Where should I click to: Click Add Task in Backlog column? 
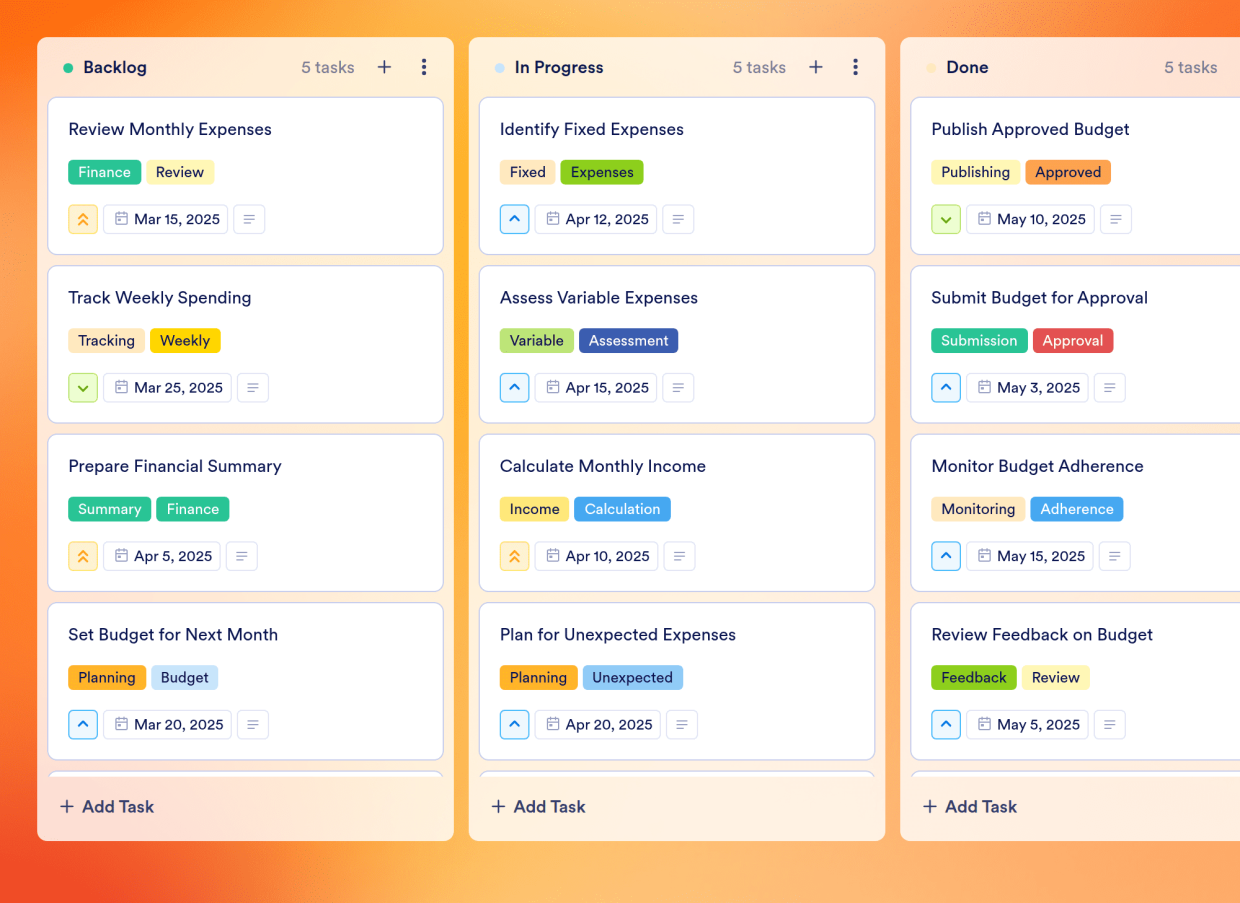(107, 806)
